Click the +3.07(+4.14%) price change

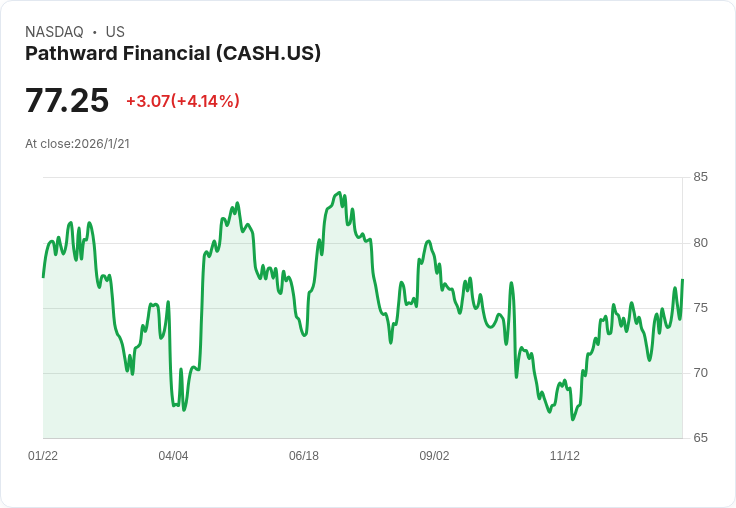coord(183,101)
